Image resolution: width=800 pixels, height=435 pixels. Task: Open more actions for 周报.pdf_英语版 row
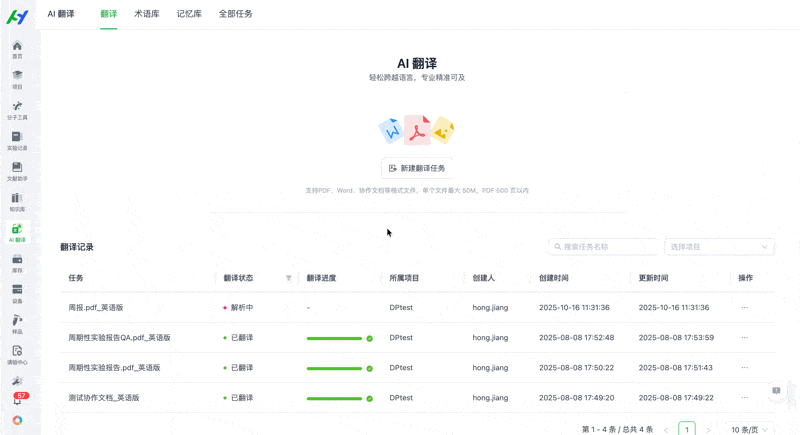pos(744,308)
